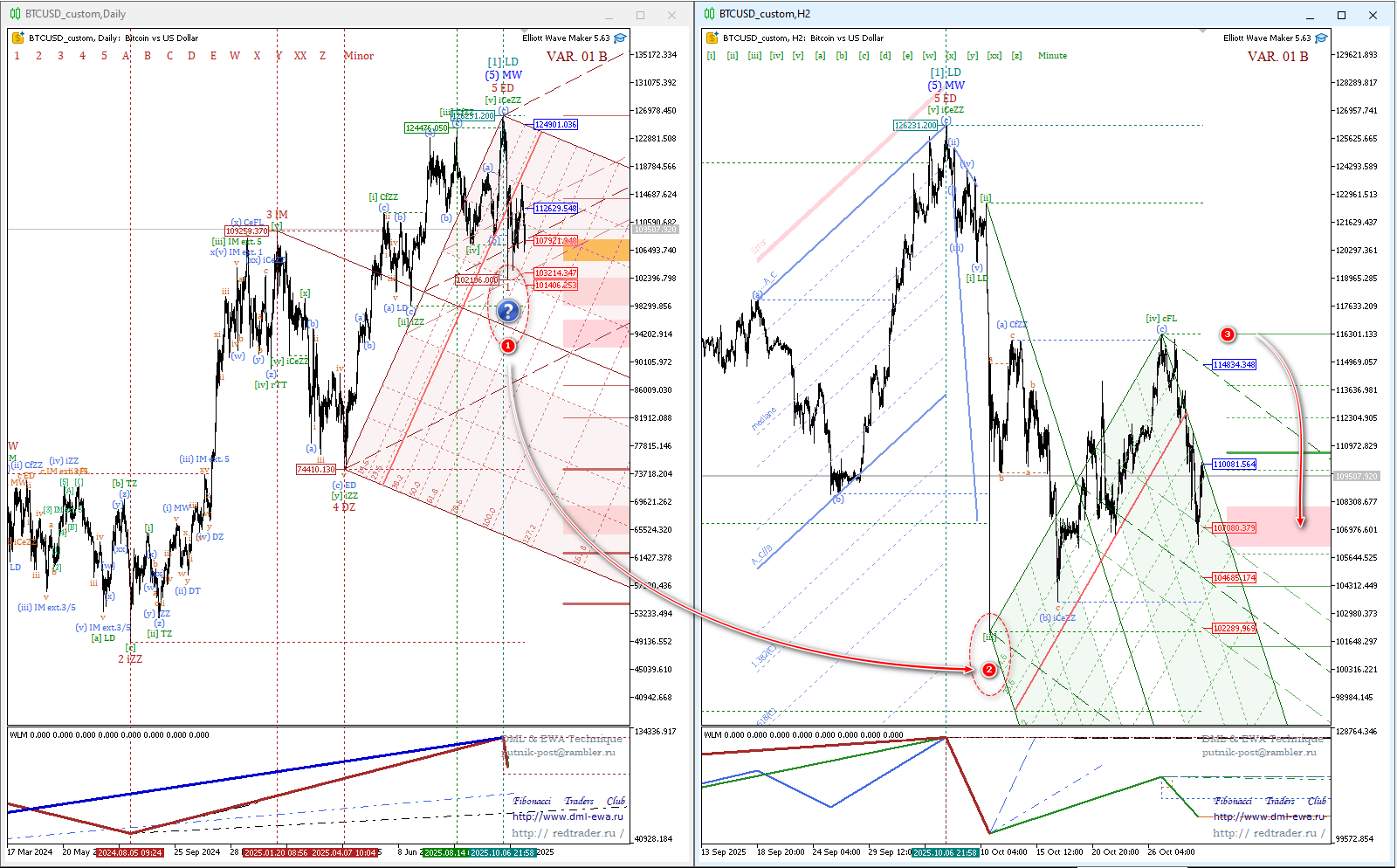Screen dimensions: 1397x868
Task: Click red circle marker number 1 on the Daily chart
Action: pyautogui.click(x=507, y=346)
